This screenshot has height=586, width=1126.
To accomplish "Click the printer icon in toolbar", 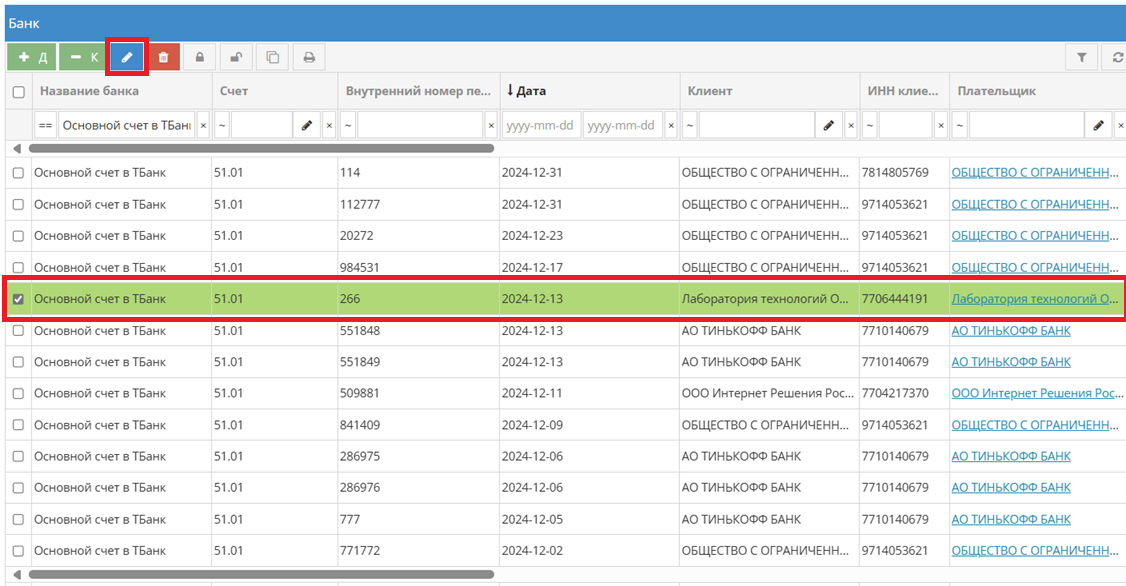I will pos(309,58).
